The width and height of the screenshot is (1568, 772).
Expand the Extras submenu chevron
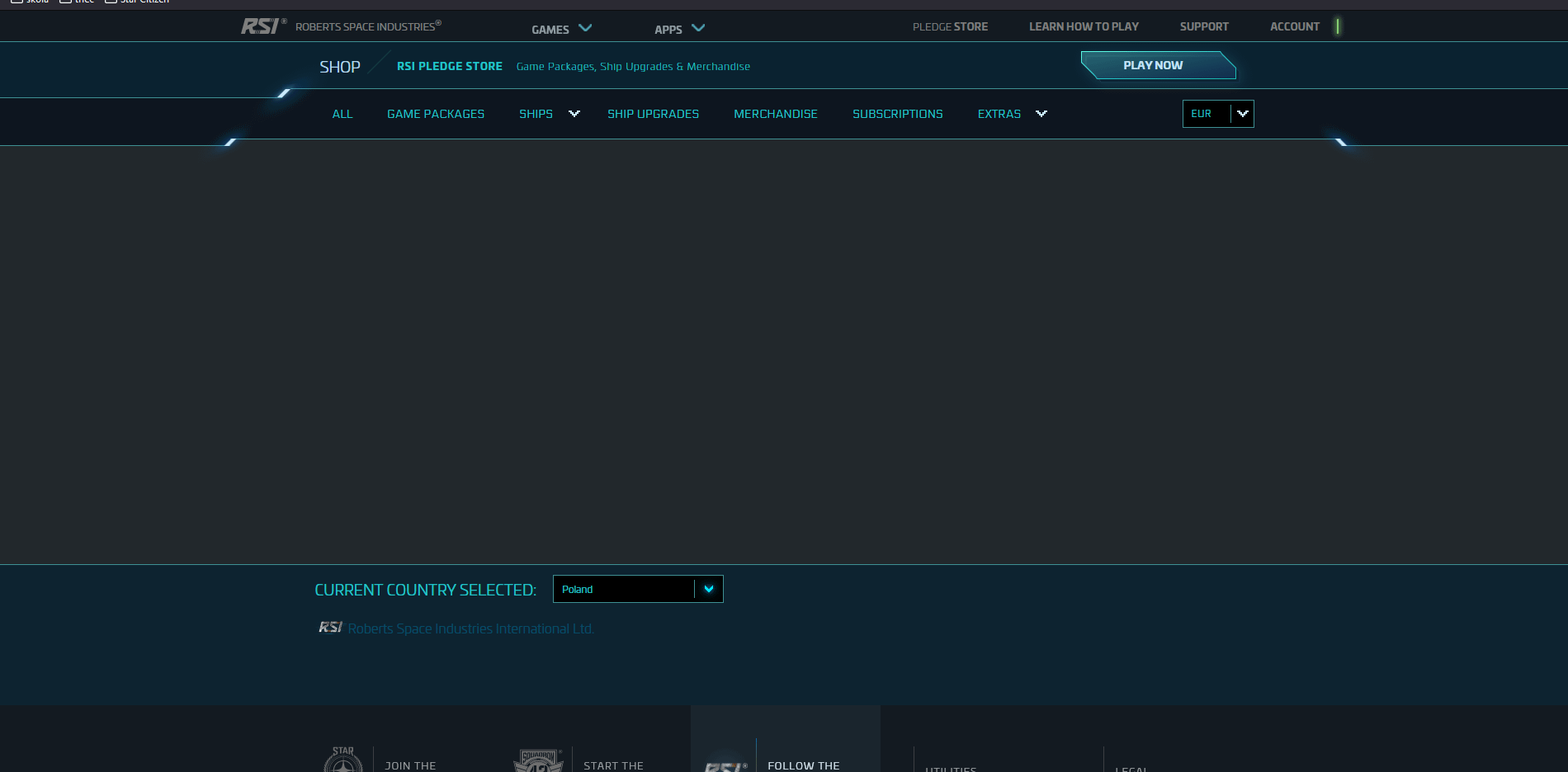coord(1041,114)
